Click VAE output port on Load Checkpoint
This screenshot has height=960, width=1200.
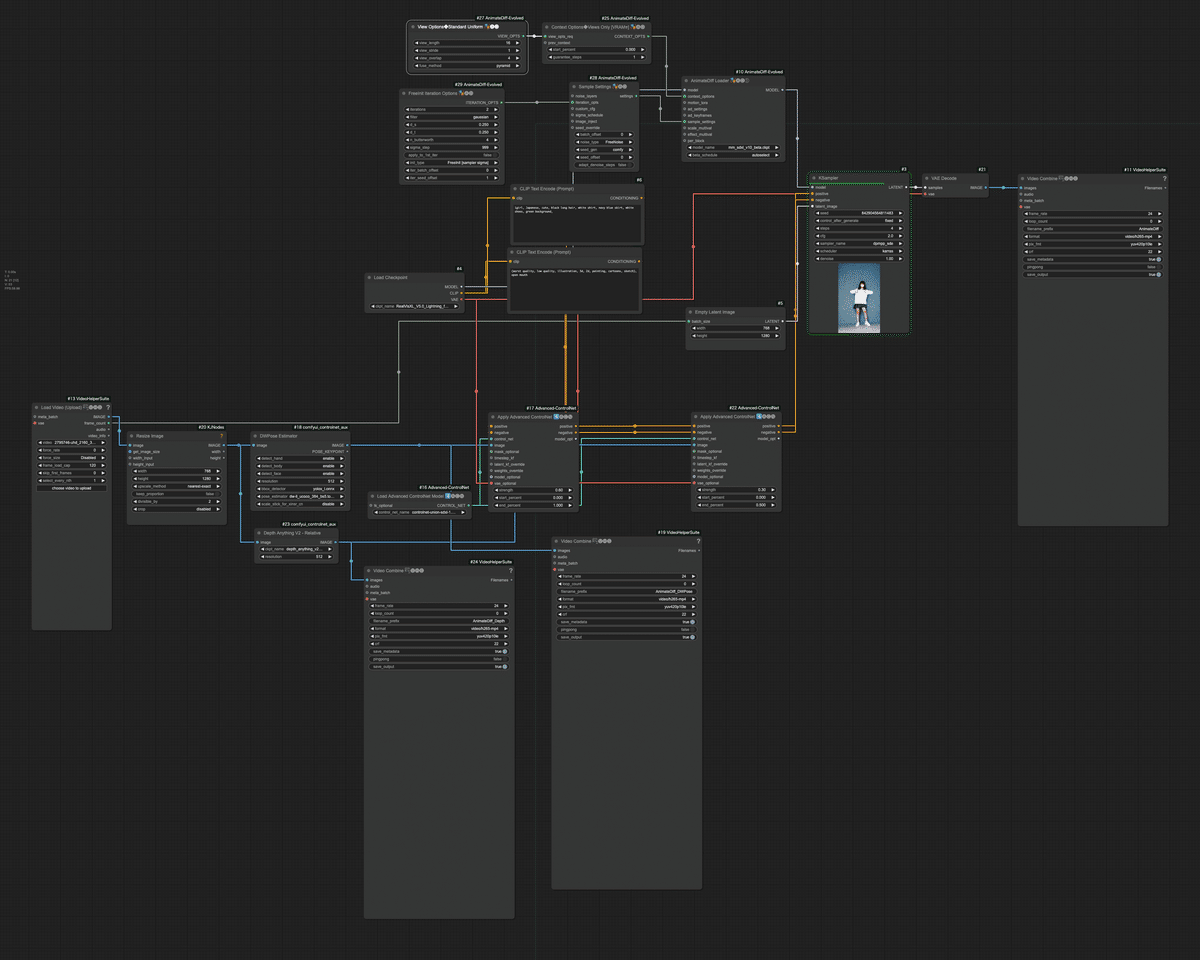[462, 299]
